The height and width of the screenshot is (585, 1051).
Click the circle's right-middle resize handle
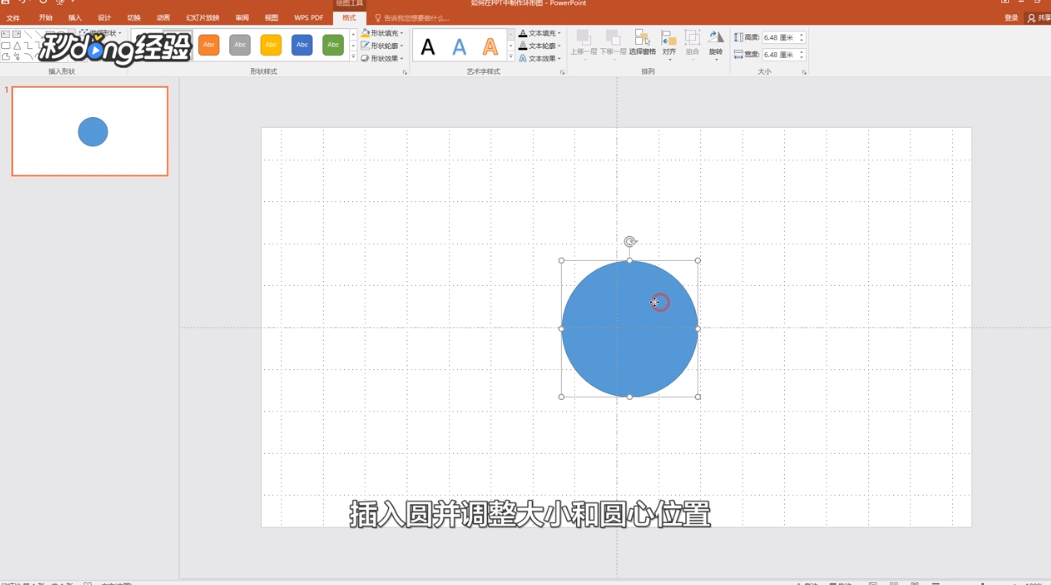click(x=698, y=328)
